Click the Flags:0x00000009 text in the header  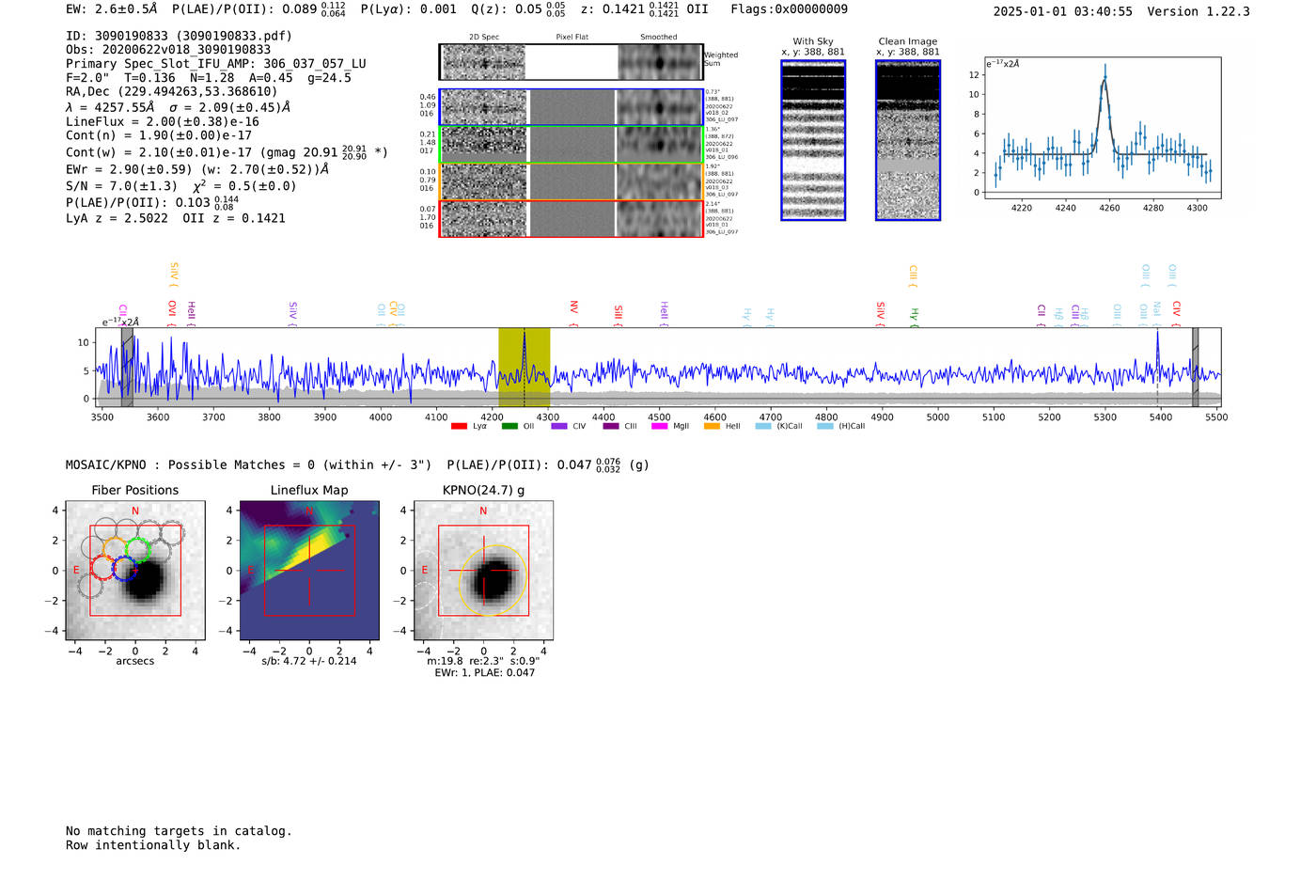(789, 9)
